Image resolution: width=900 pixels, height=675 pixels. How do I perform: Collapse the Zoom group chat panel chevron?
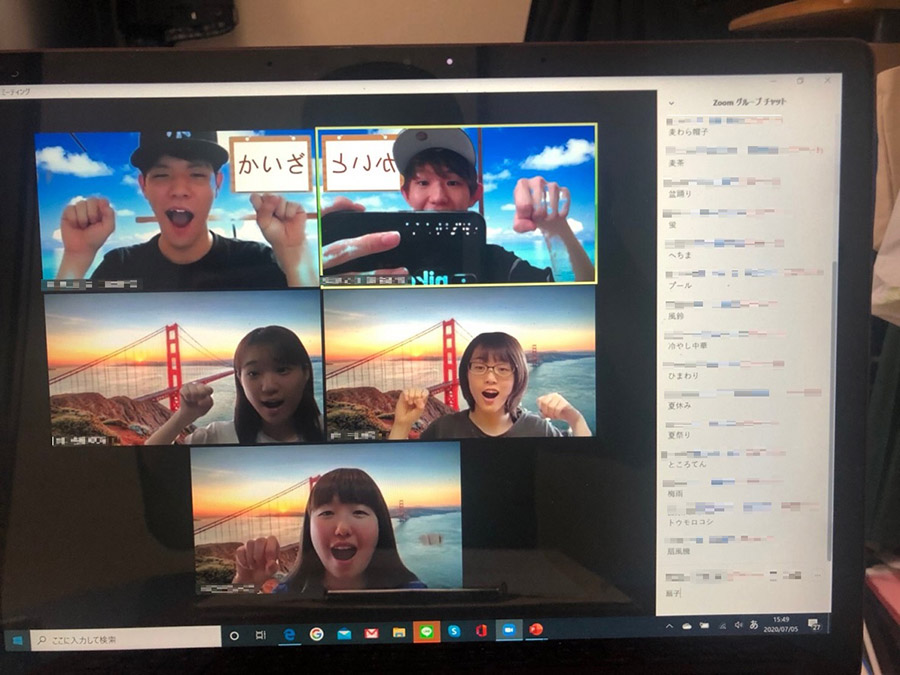671,103
